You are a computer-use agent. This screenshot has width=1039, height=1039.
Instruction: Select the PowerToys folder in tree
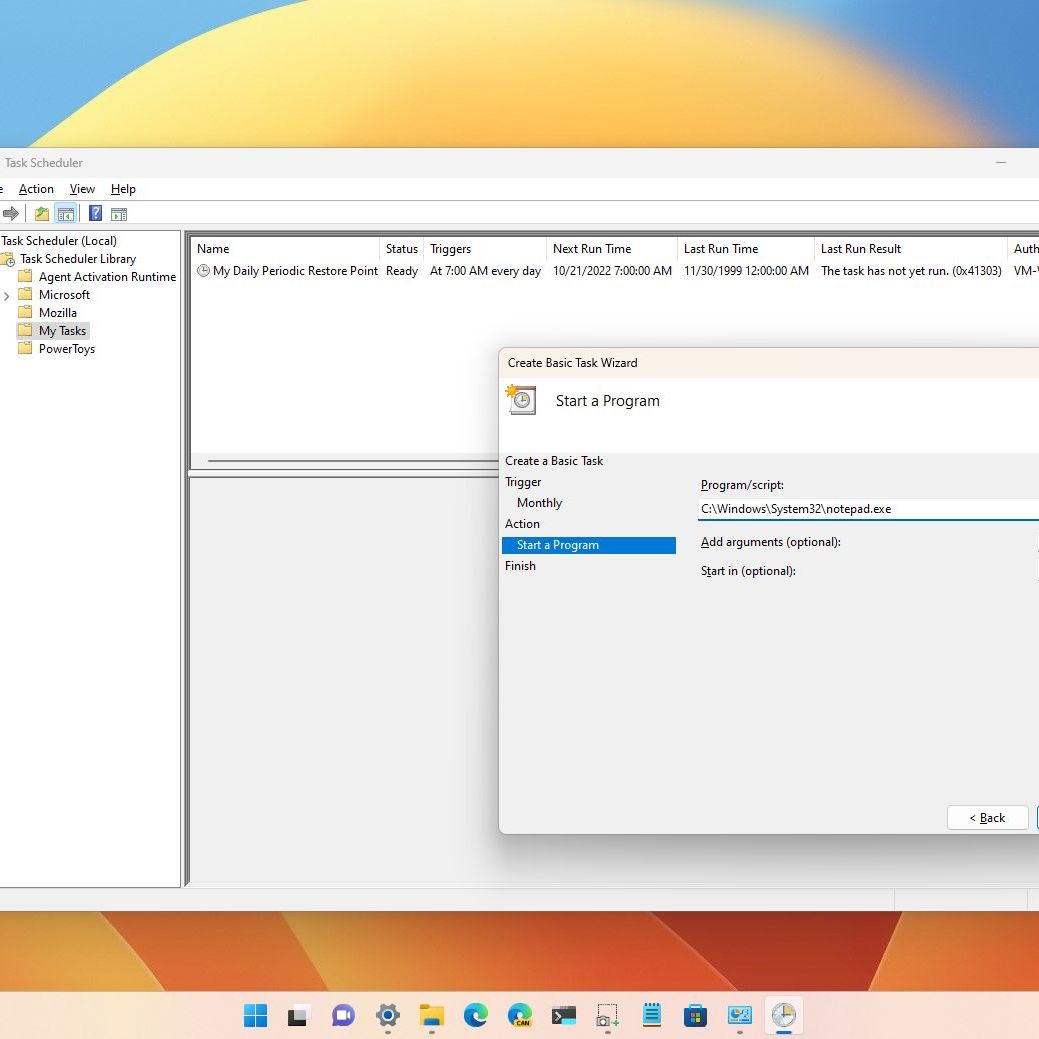click(x=66, y=349)
